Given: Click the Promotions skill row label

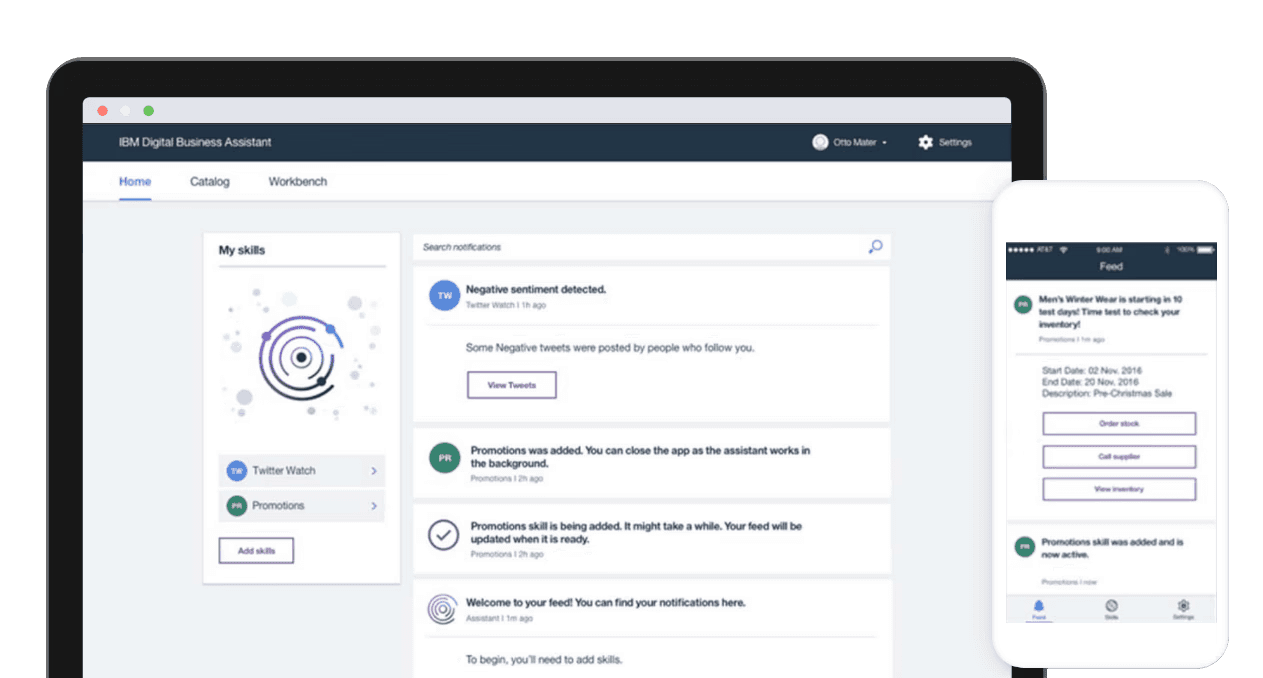Looking at the screenshot, I should pyautogui.click(x=278, y=506).
